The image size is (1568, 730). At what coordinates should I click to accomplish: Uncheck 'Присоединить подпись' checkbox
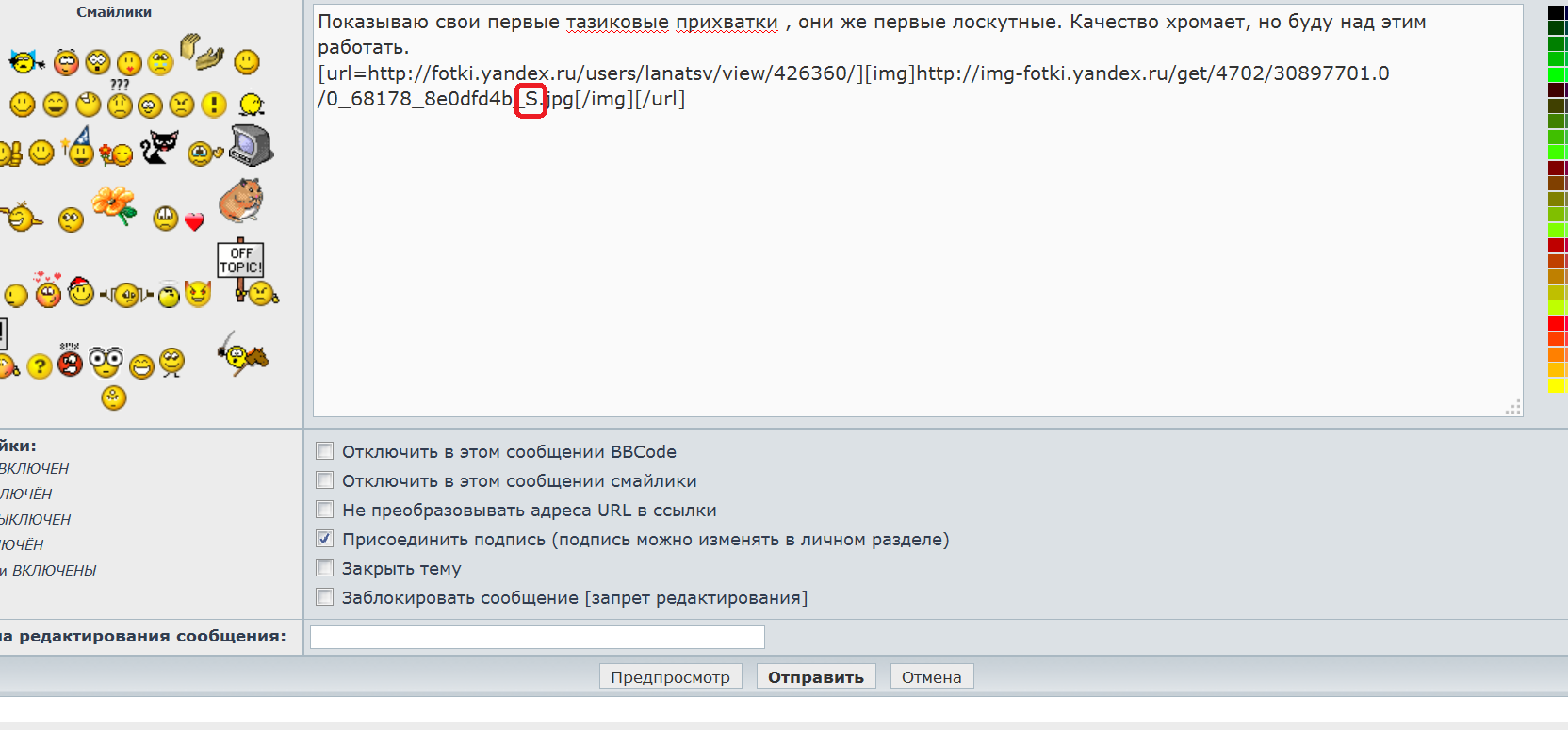[325, 539]
